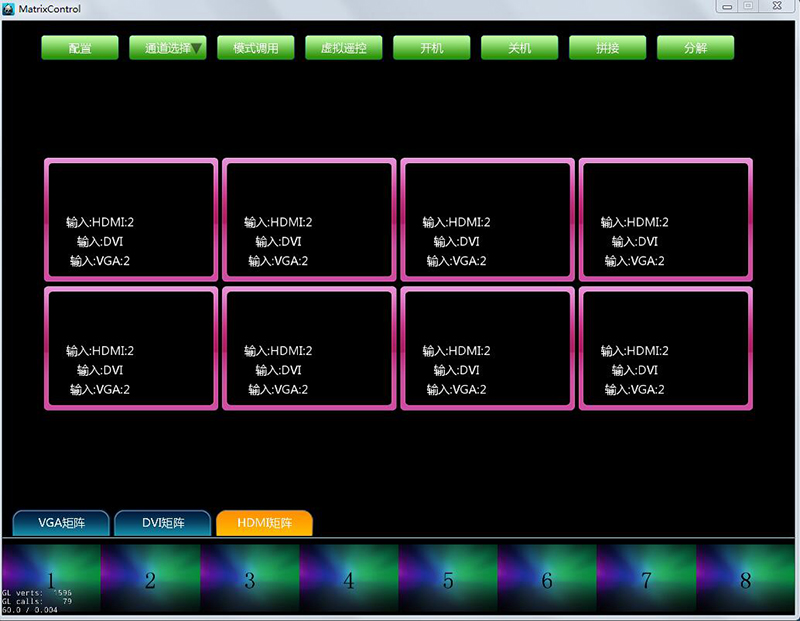Select the HDMI矩阵 tab
The image size is (800, 621).
click(264, 523)
